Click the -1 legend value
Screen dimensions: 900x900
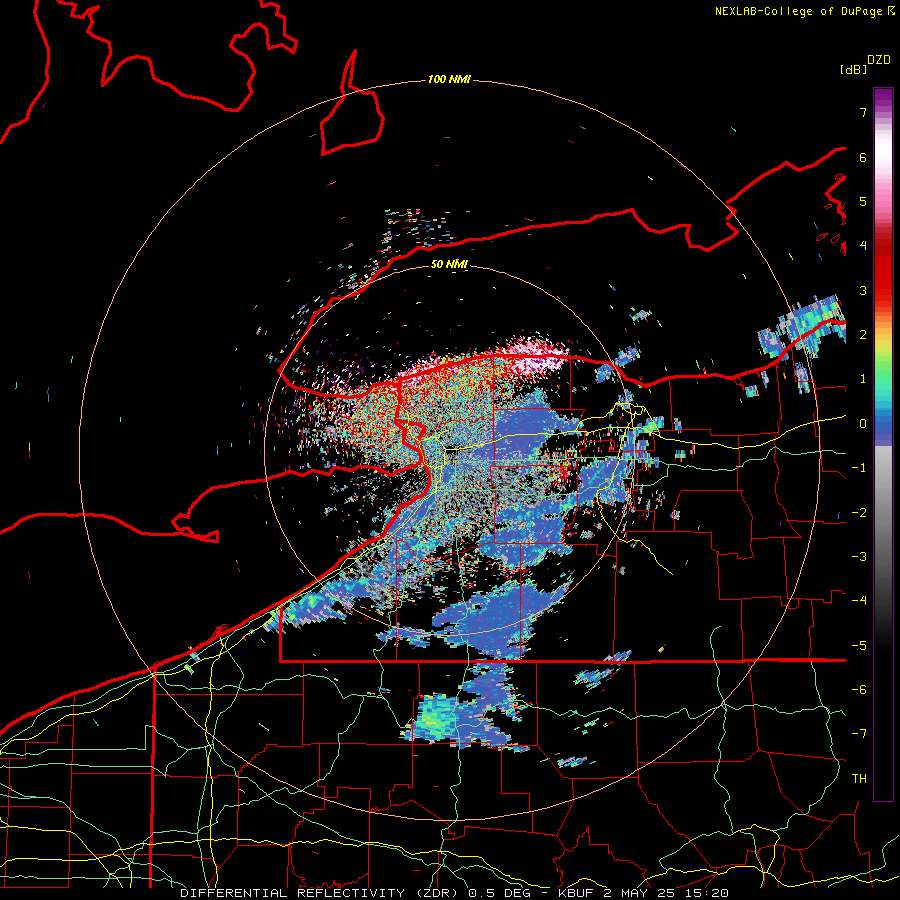coord(859,468)
